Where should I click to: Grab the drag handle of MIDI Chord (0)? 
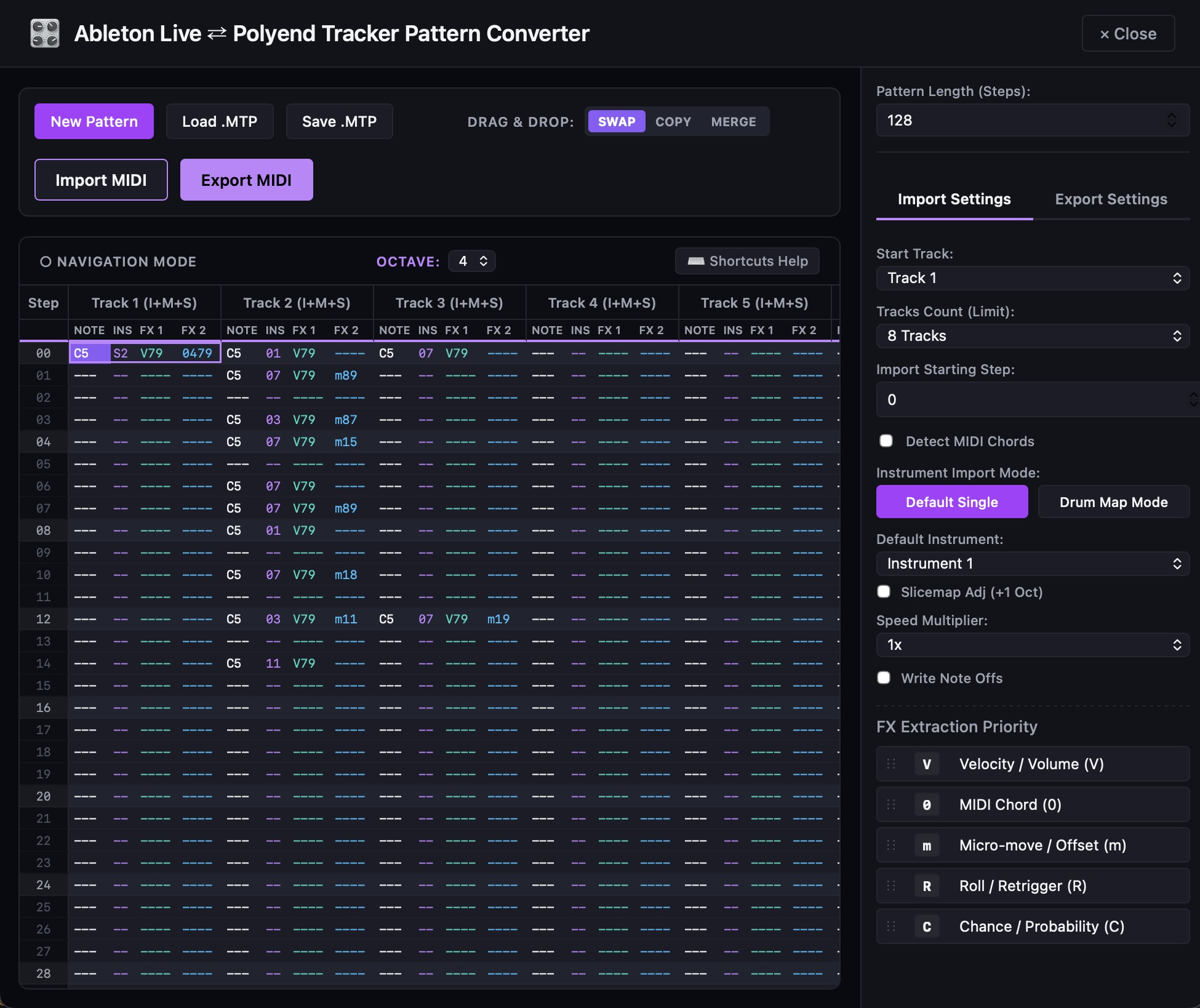(891, 804)
